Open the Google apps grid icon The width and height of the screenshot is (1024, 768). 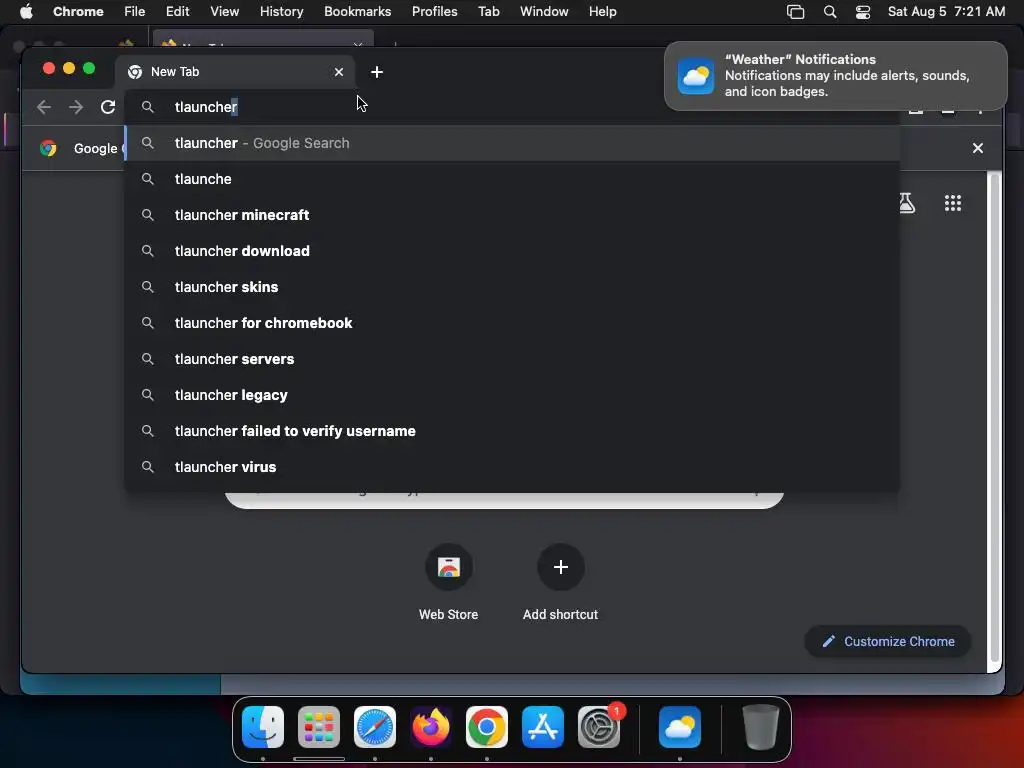[953, 203]
